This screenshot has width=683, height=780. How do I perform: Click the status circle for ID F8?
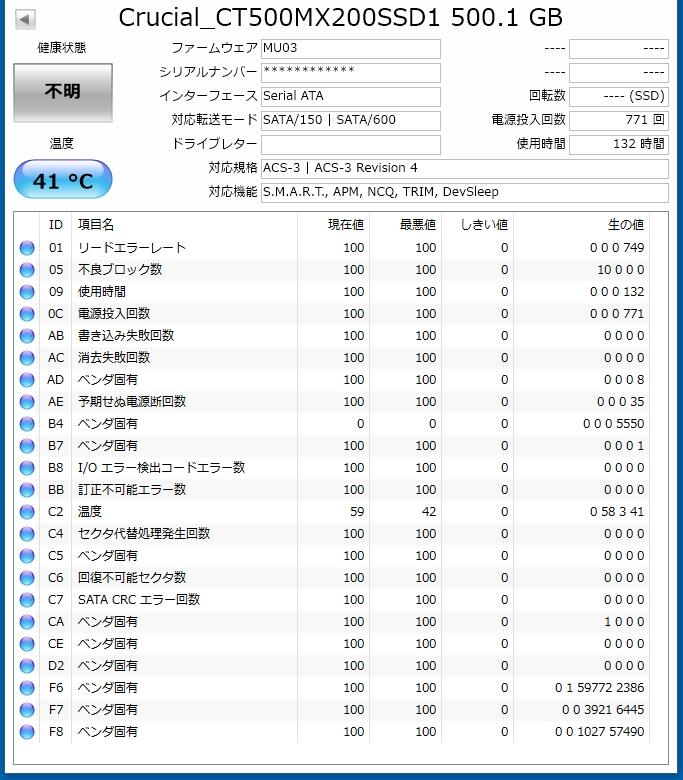coord(27,732)
